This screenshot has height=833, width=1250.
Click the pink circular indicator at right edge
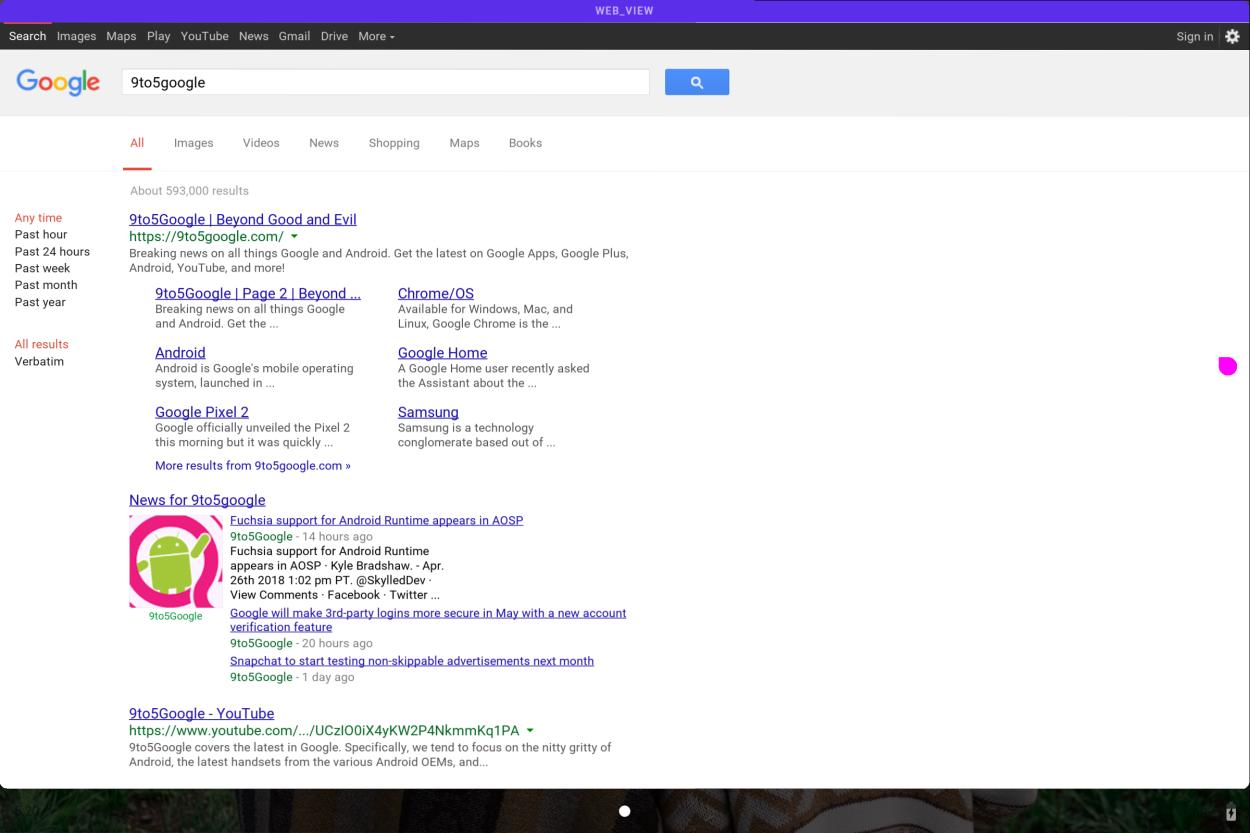pyautogui.click(x=1227, y=366)
